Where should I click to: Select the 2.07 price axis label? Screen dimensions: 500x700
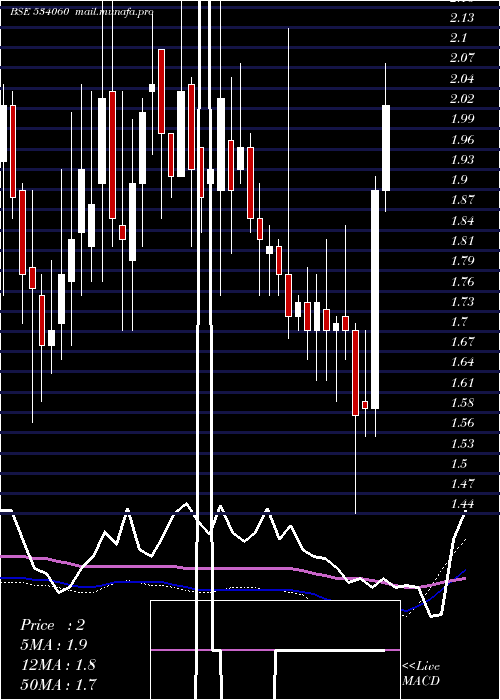(x=462, y=58)
